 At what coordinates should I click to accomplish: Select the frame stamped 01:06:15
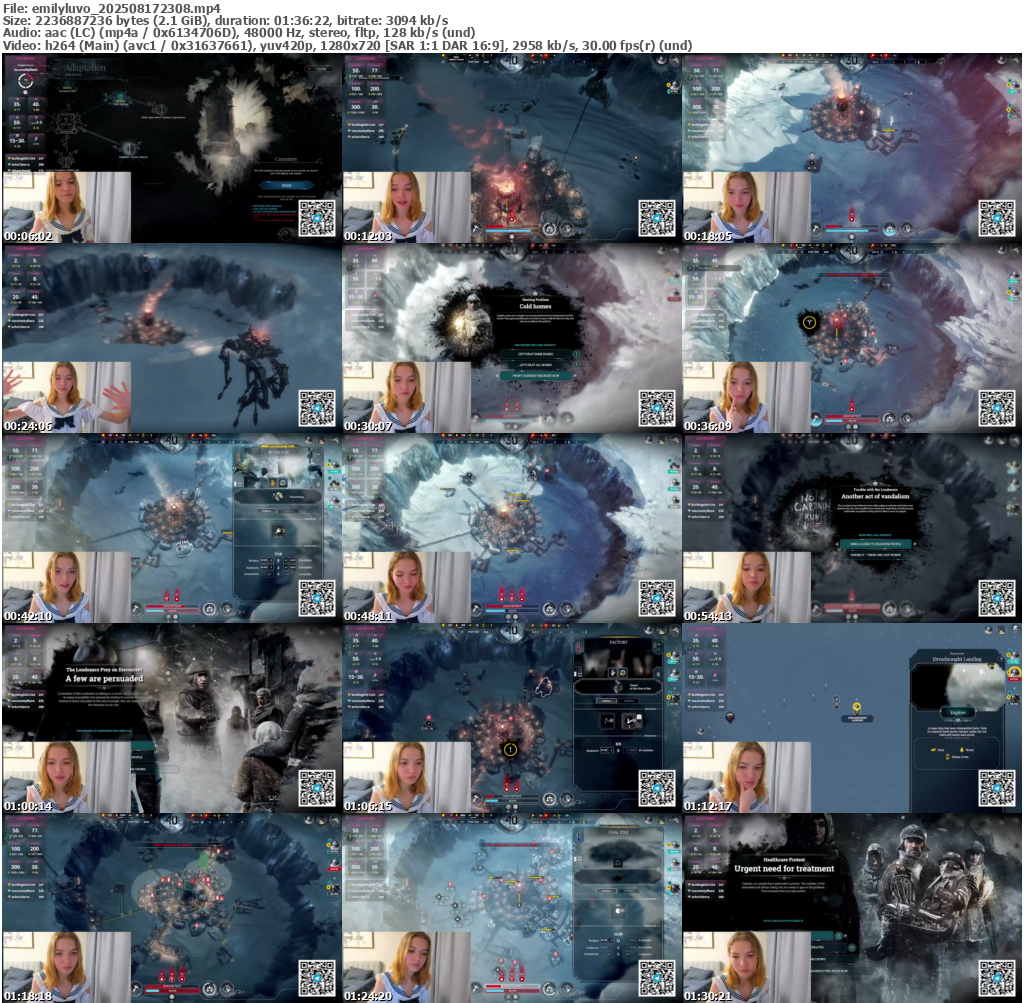512,718
